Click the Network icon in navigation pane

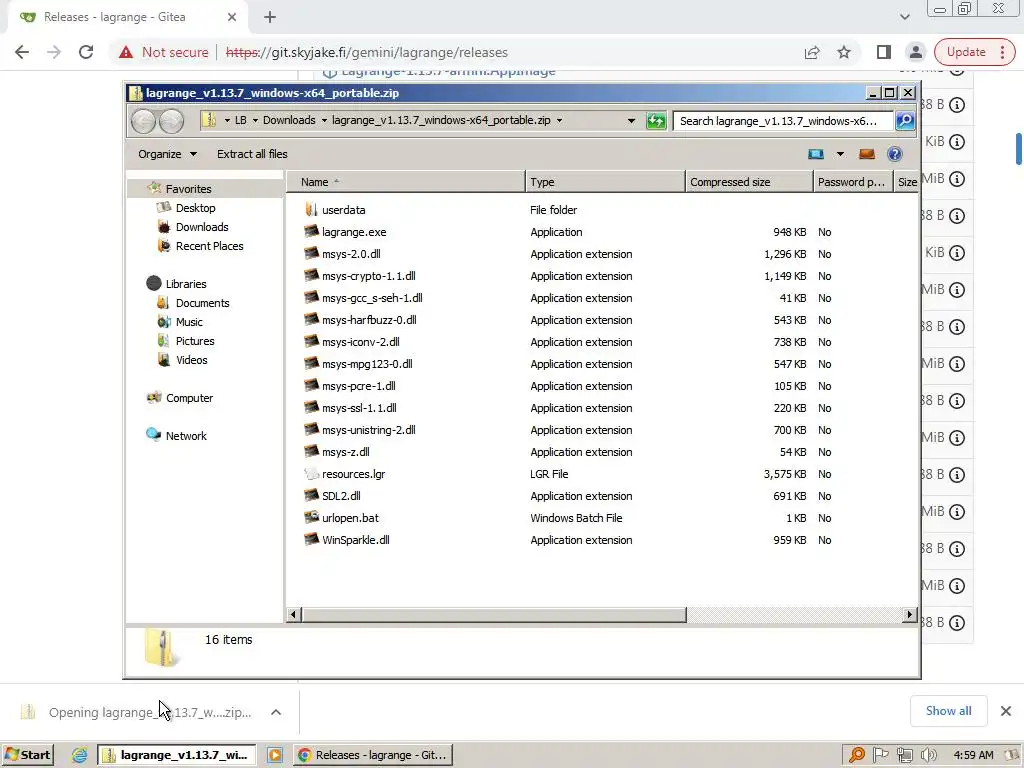pyautogui.click(x=153, y=435)
